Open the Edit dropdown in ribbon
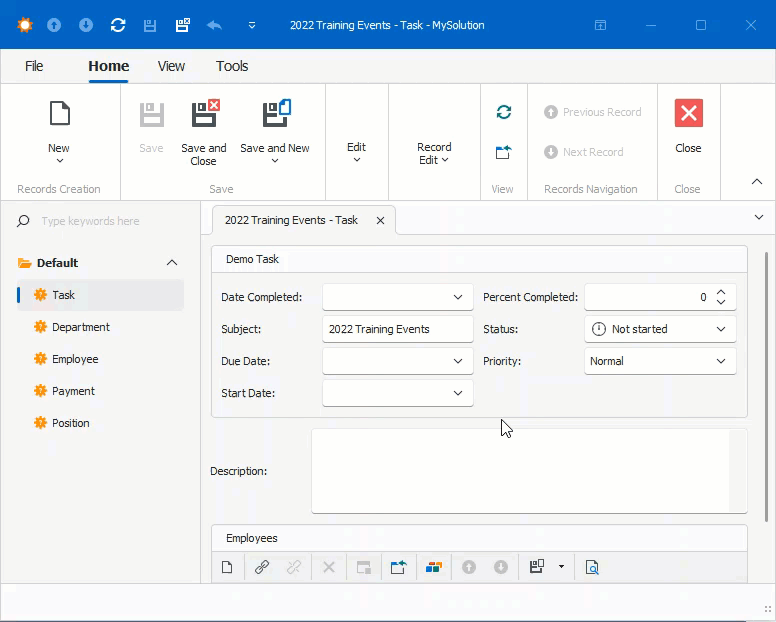776x622 pixels. [x=356, y=152]
